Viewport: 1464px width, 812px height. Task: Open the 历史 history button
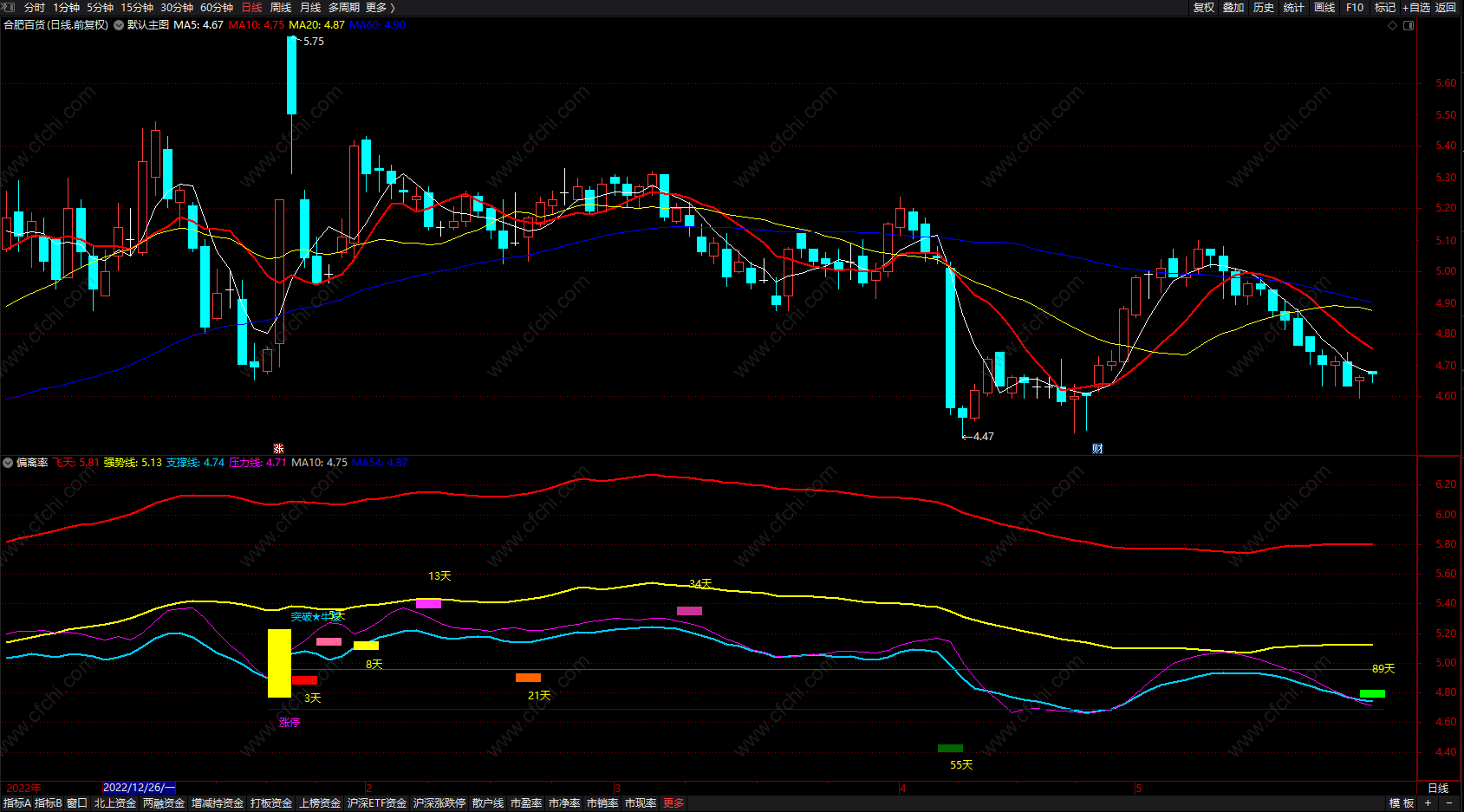click(1264, 7)
